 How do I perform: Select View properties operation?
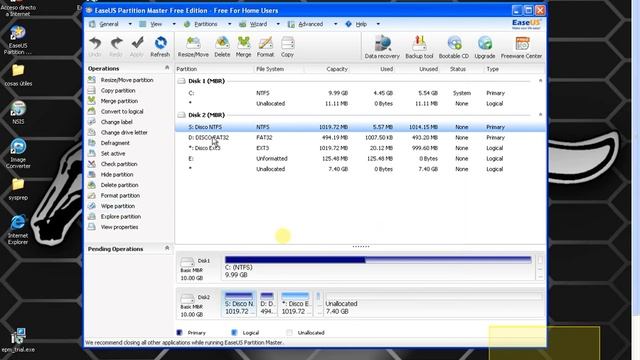(x=120, y=227)
